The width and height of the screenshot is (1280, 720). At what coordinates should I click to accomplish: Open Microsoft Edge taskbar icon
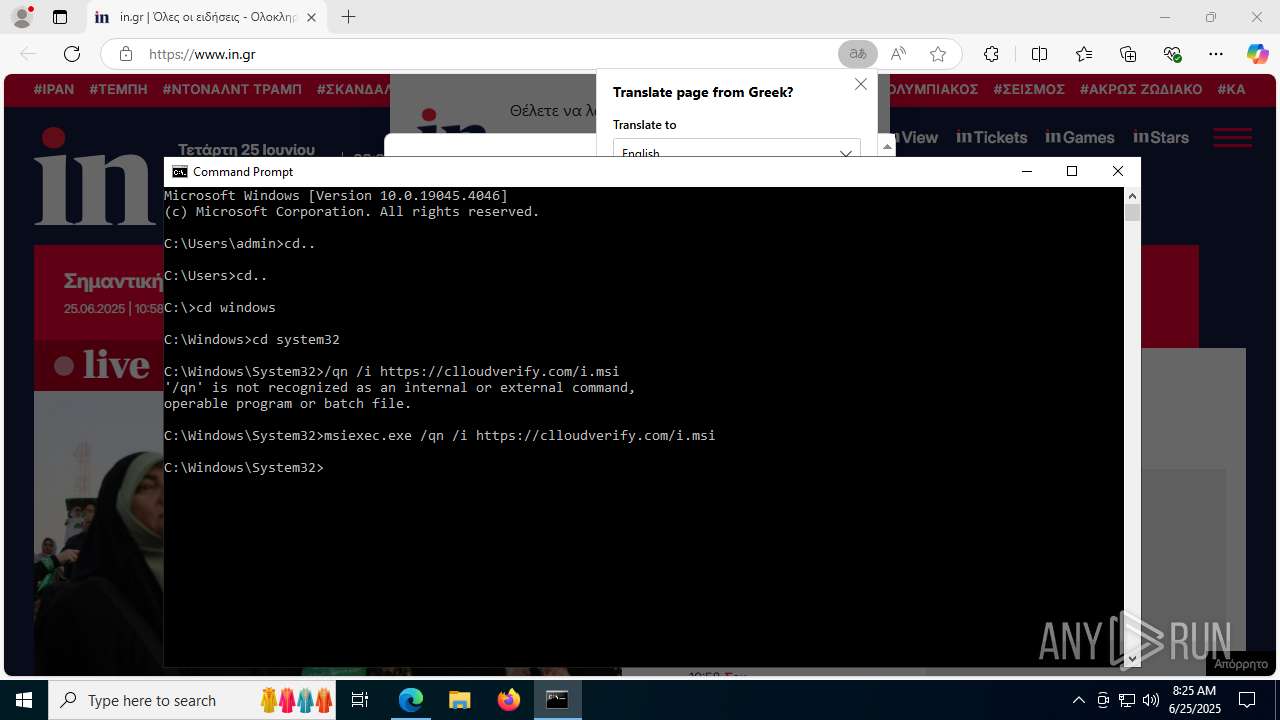coord(411,700)
